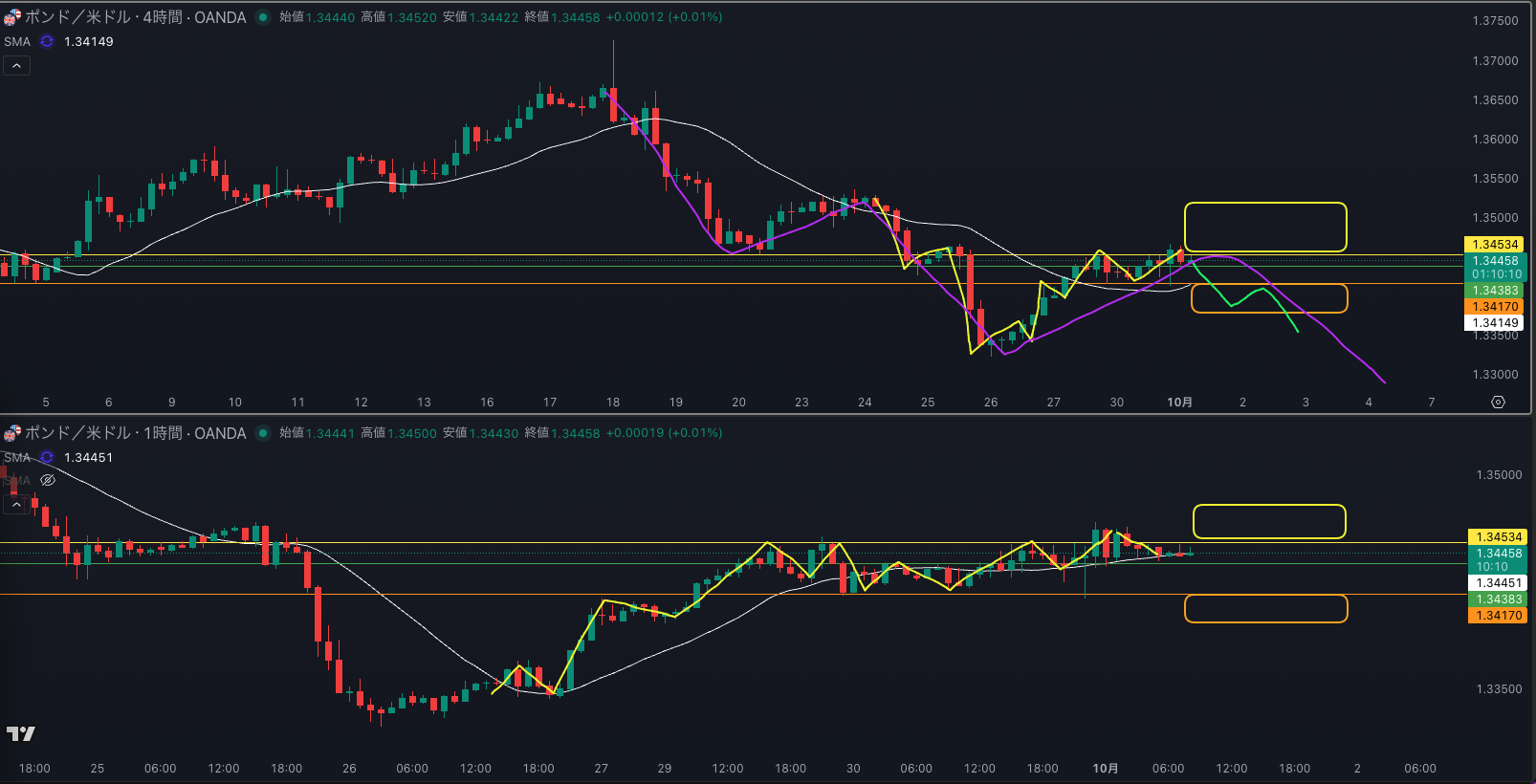This screenshot has width=1536, height=784.
Task: Click the currency flag icon in 1時間 chart
Action: point(12,433)
